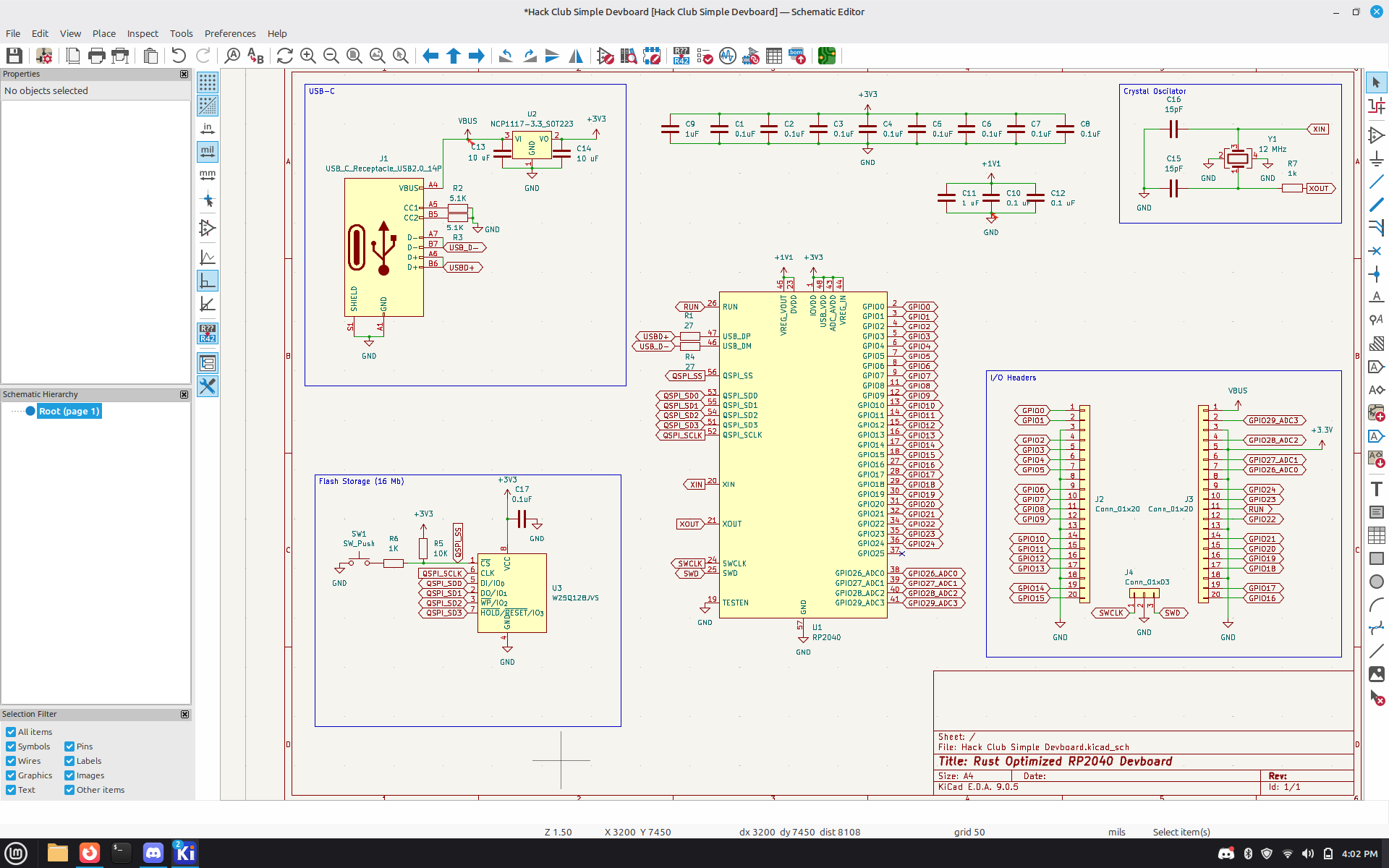Choose the Place Power Symbol tool
Screen dimensions: 1389x868
(x=1376, y=158)
